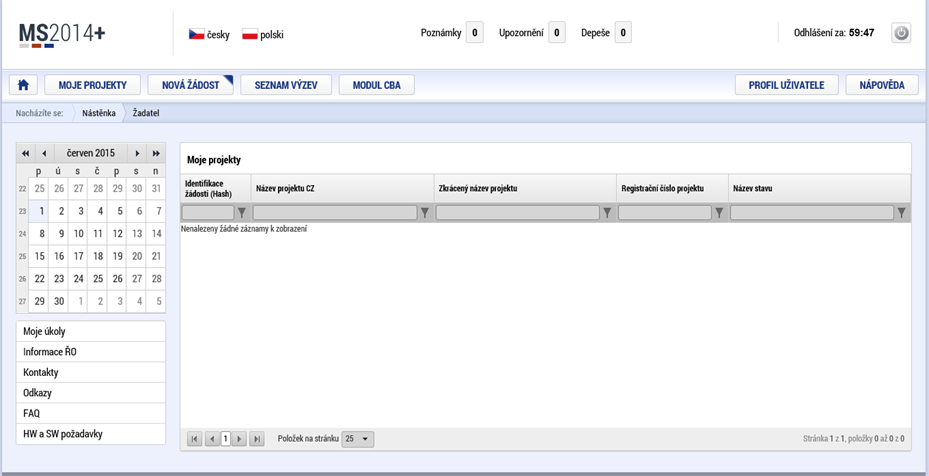Sort by Registrační číslo projektu column header
Image resolution: width=929 pixels, height=476 pixels.
tap(672, 189)
